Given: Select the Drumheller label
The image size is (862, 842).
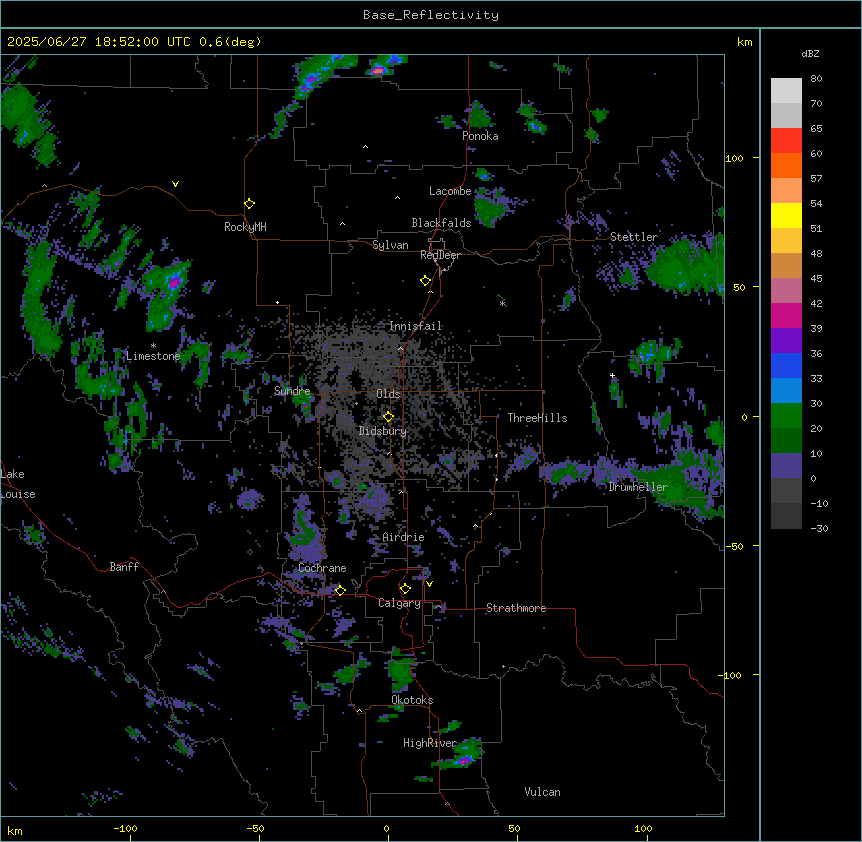Looking at the screenshot, I should 638,487.
